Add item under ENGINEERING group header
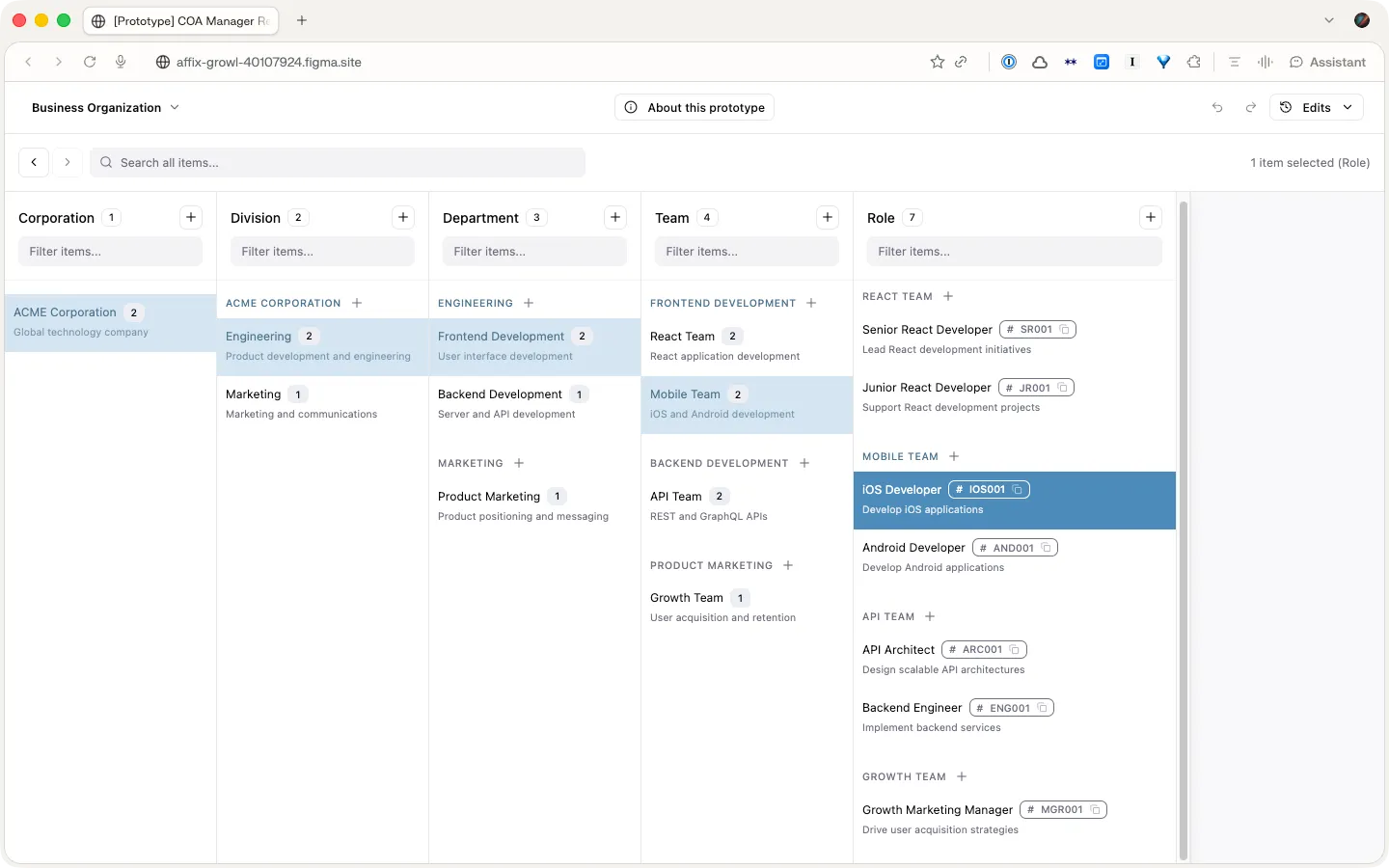Image resolution: width=1389 pixels, height=868 pixels. tap(529, 303)
